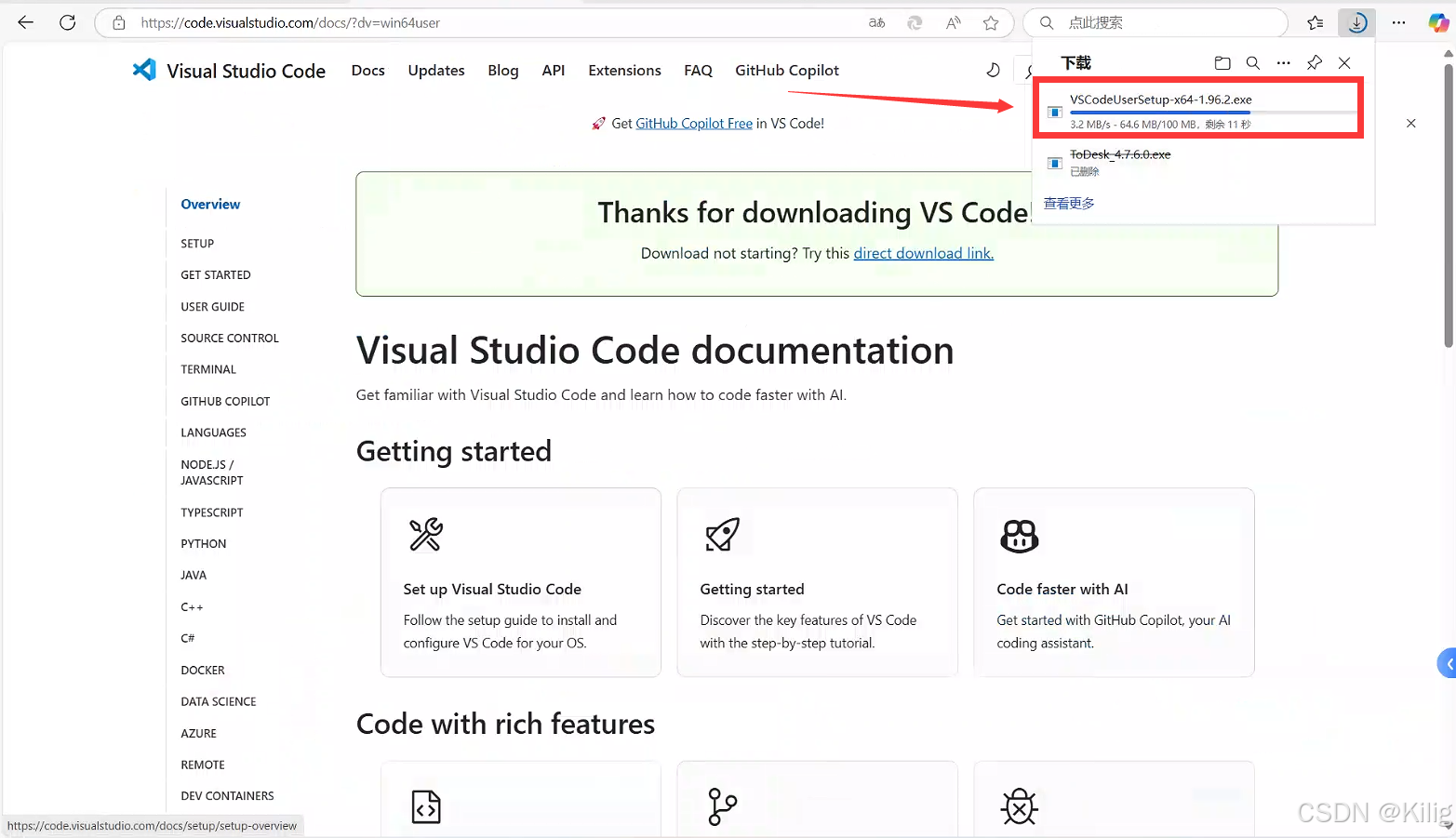
Task: Open Docs in top navigation
Action: 368,71
